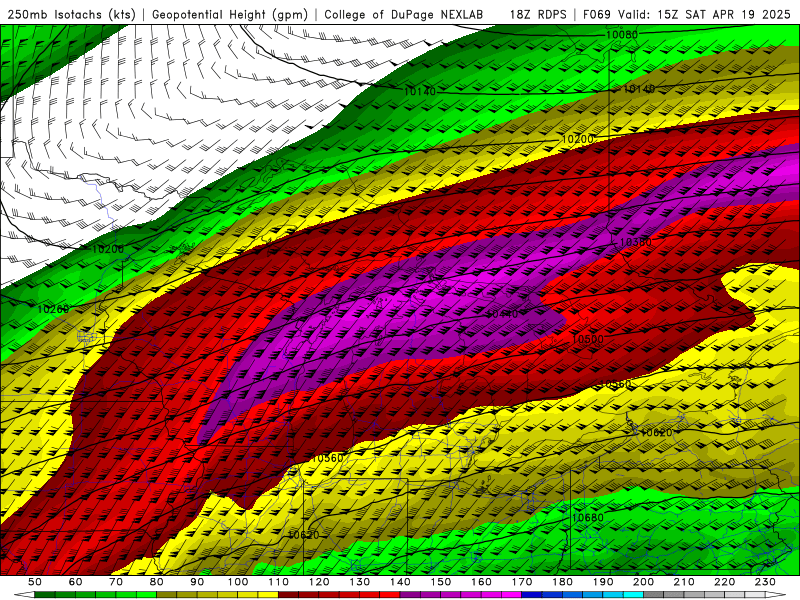Screen dimensions: 800x600
Task: Click the 100 knot legend label
Action: 238,582
